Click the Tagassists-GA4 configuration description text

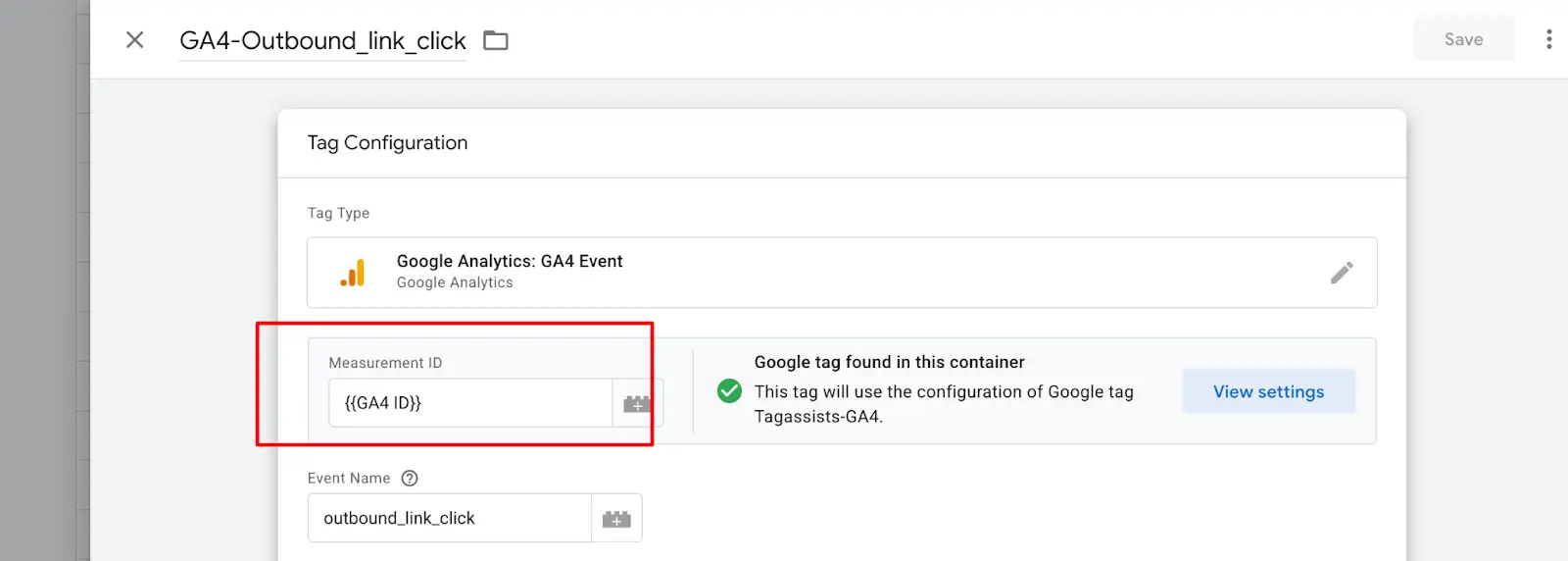click(944, 404)
